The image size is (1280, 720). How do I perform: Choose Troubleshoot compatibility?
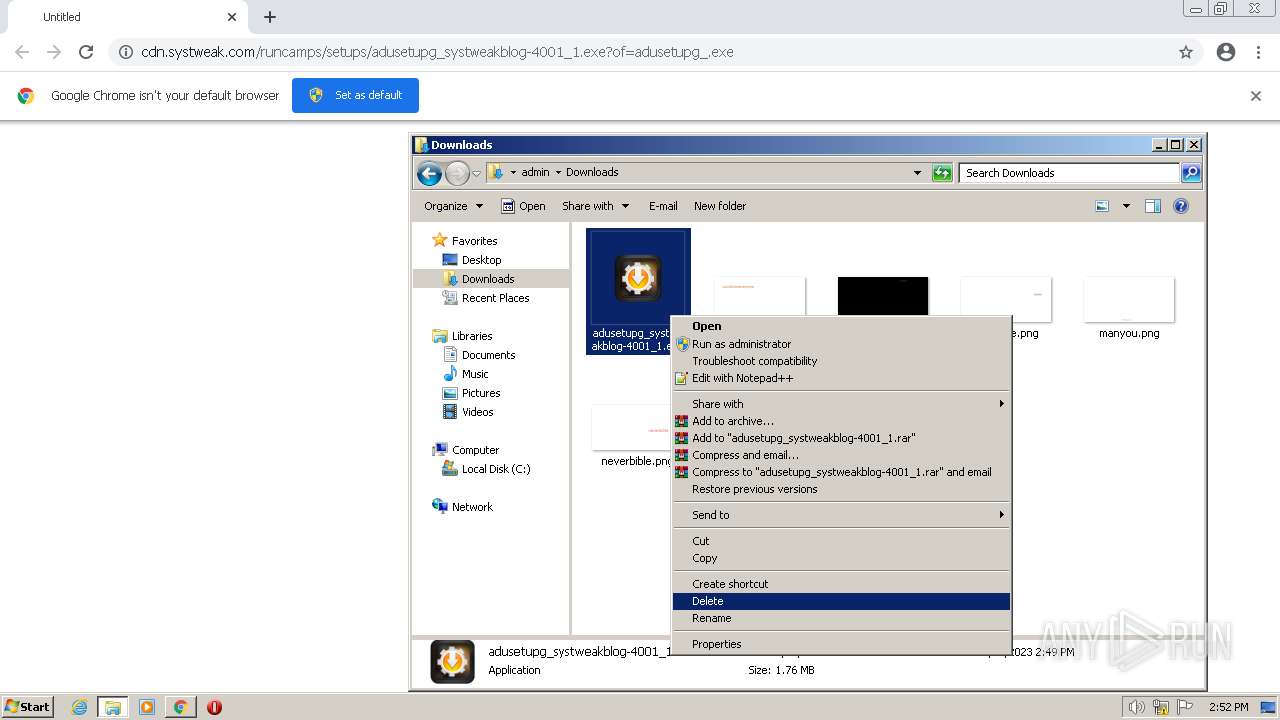click(x=841, y=361)
